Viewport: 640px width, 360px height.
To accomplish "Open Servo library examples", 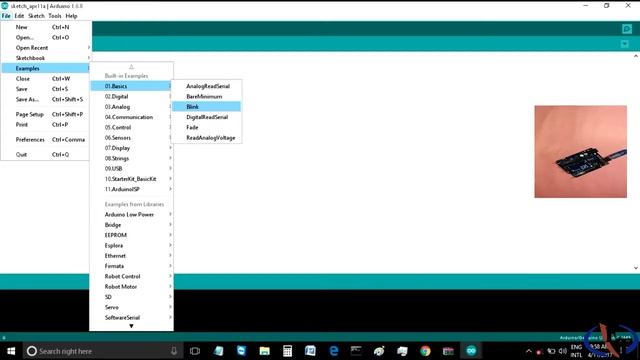I will pyautogui.click(x=131, y=307).
